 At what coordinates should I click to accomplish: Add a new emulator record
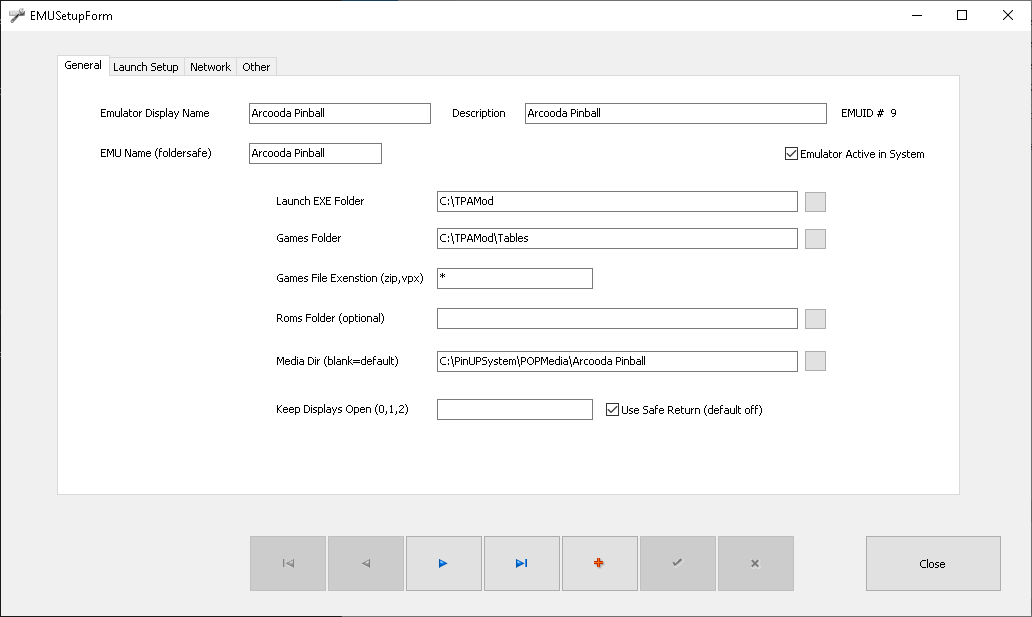tap(599, 564)
